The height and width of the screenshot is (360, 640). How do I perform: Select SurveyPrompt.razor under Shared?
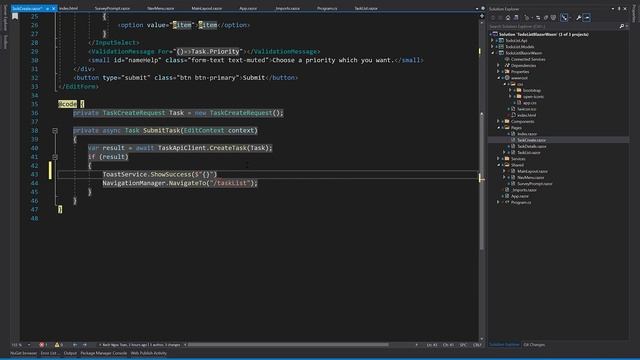coord(534,184)
